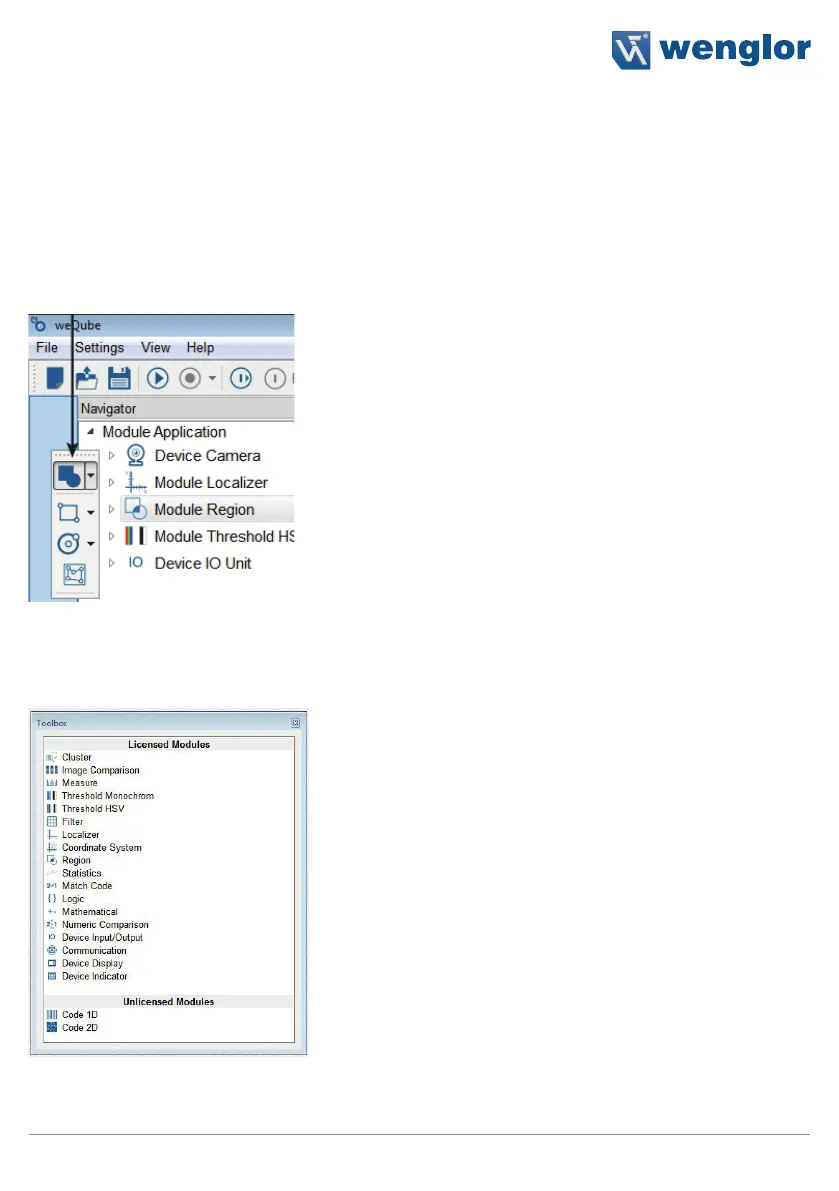Expand the Module Localizer node
The height and width of the screenshot is (1191, 839).
click(x=112, y=482)
